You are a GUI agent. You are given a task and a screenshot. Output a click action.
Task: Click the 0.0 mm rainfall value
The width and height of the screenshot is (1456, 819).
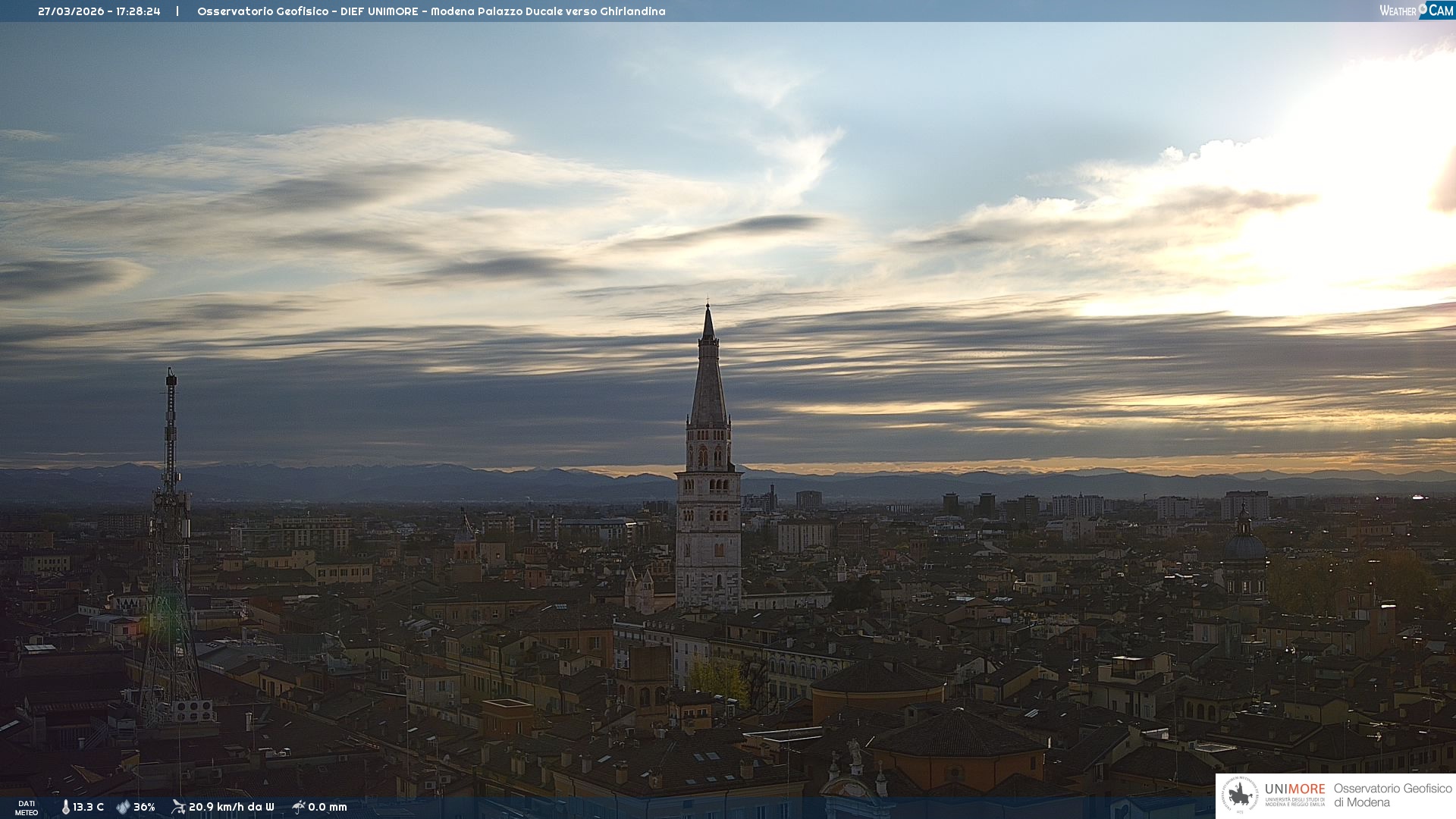(328, 807)
